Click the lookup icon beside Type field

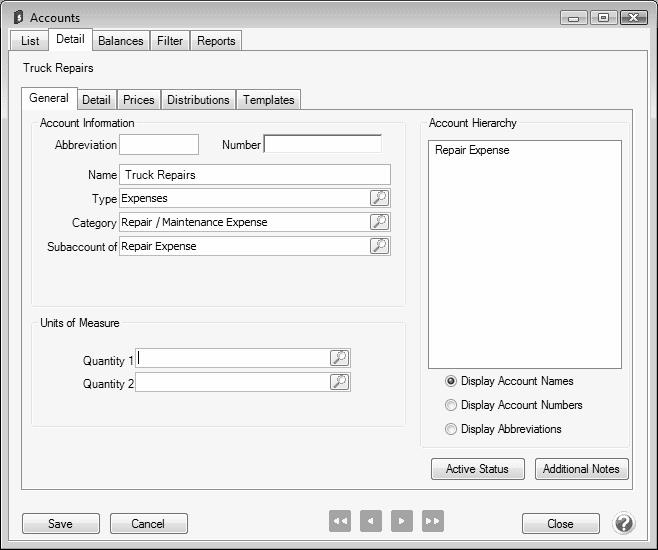pyautogui.click(x=379, y=198)
